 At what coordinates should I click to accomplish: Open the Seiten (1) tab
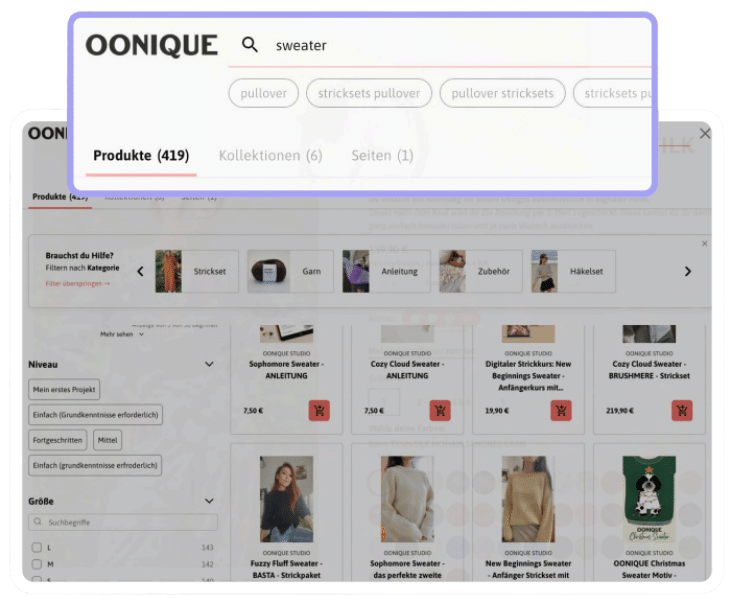pos(382,155)
